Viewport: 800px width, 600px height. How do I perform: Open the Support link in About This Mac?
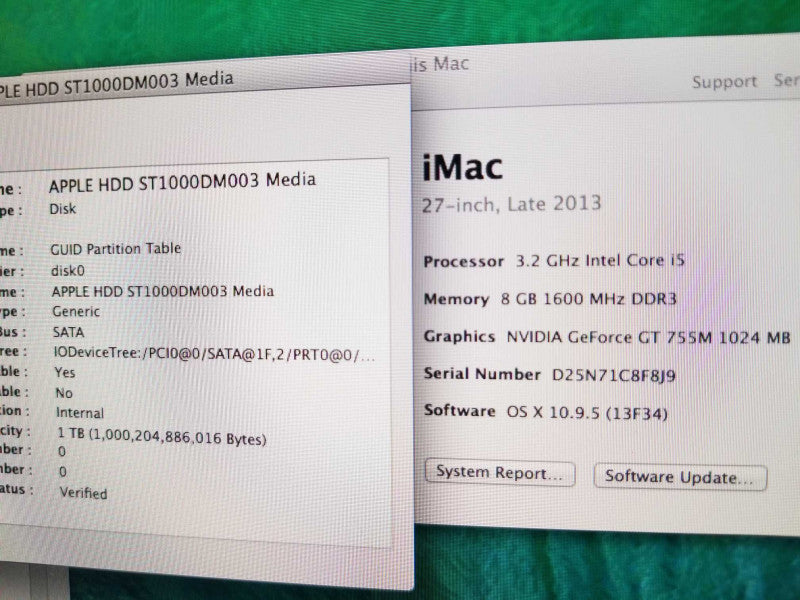(724, 82)
